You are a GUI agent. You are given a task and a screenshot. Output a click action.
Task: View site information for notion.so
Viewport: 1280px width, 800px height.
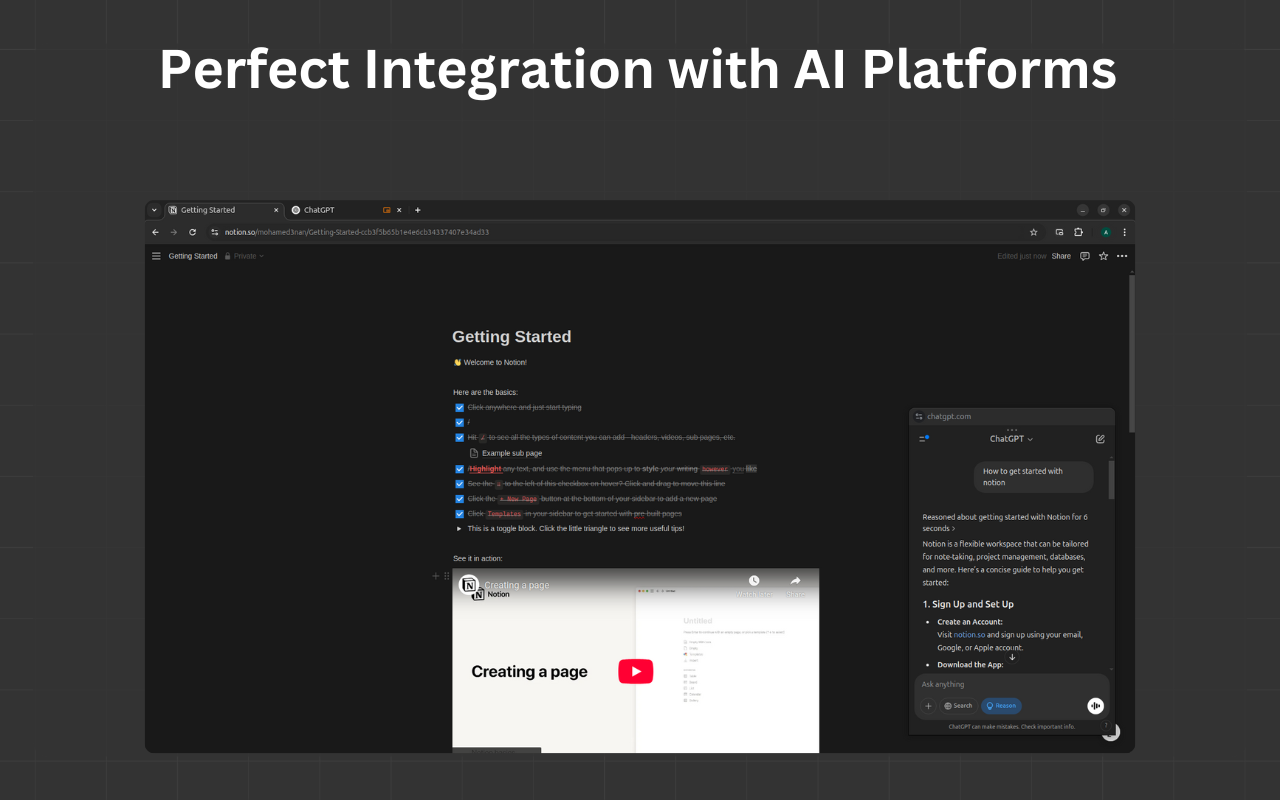coord(214,232)
